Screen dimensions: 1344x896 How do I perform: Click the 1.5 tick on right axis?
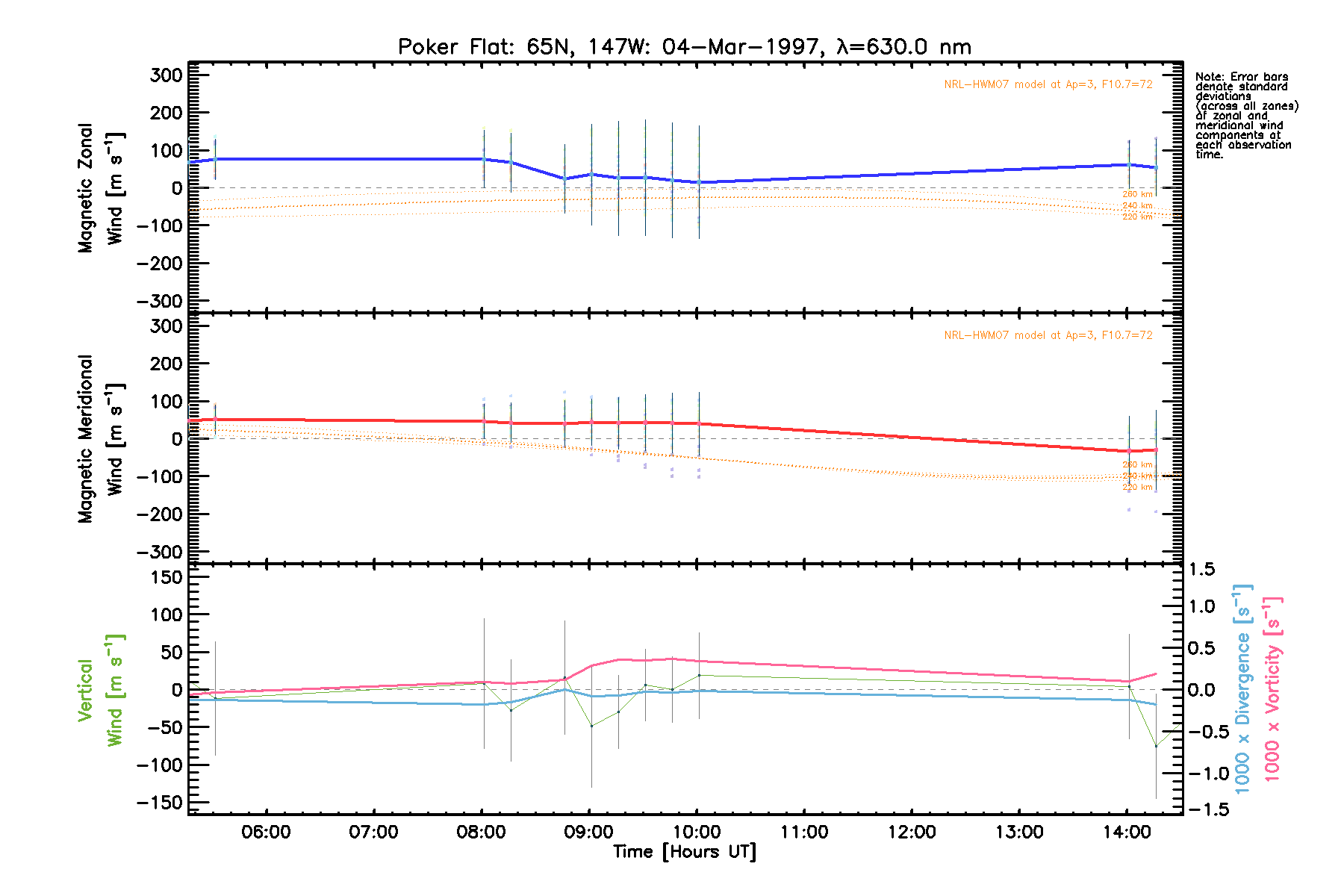(x=1202, y=570)
